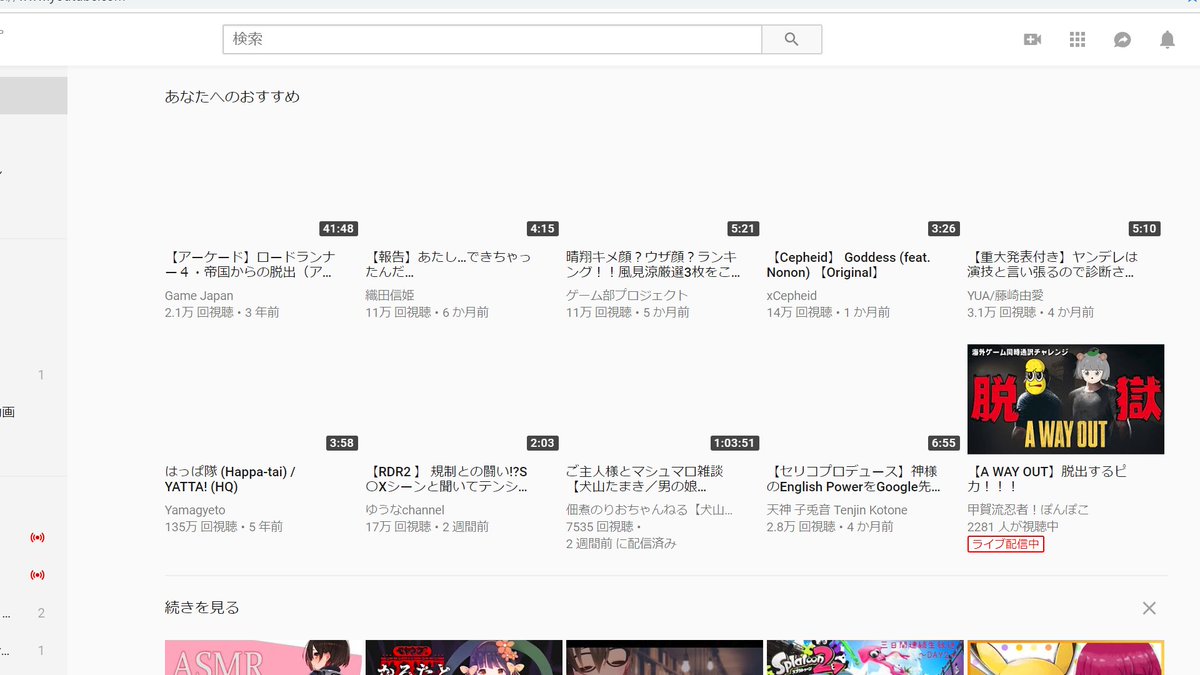Focus the 検索 search field
Viewport: 1200px width, 675px height.
pyautogui.click(x=492, y=39)
